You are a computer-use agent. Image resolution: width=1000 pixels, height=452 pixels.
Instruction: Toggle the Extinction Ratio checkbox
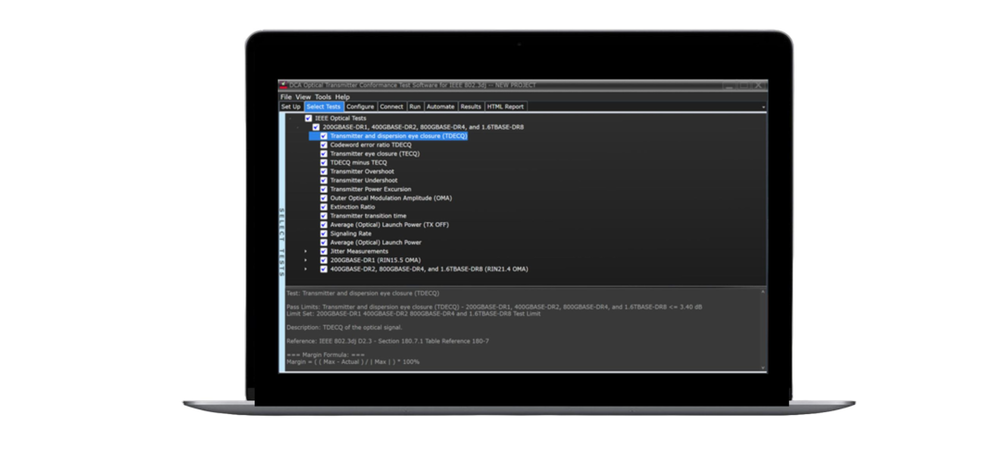pyautogui.click(x=324, y=207)
